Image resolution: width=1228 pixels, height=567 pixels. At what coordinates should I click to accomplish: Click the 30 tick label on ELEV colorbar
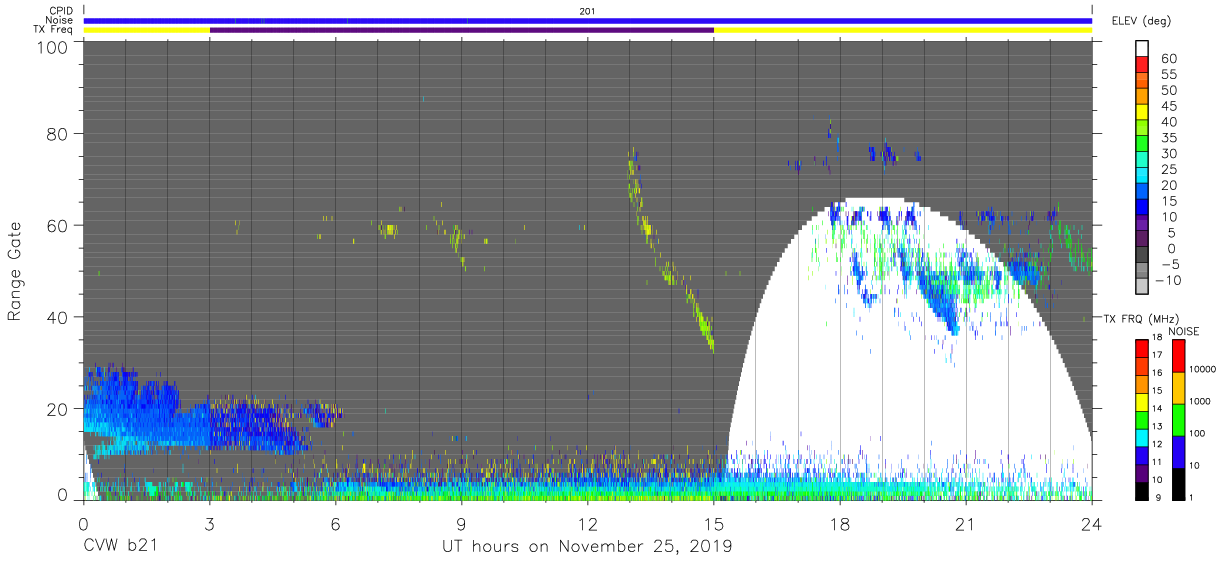click(x=1167, y=154)
